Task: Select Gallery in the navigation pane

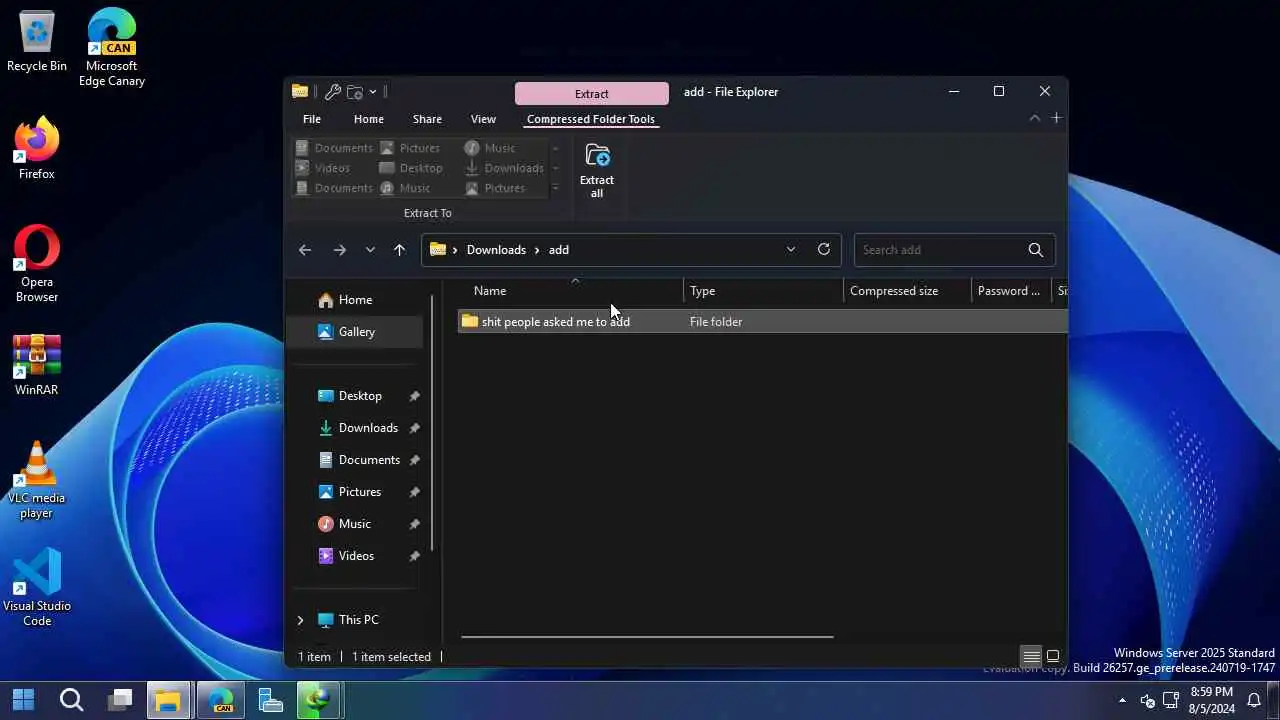Action: [x=355, y=332]
